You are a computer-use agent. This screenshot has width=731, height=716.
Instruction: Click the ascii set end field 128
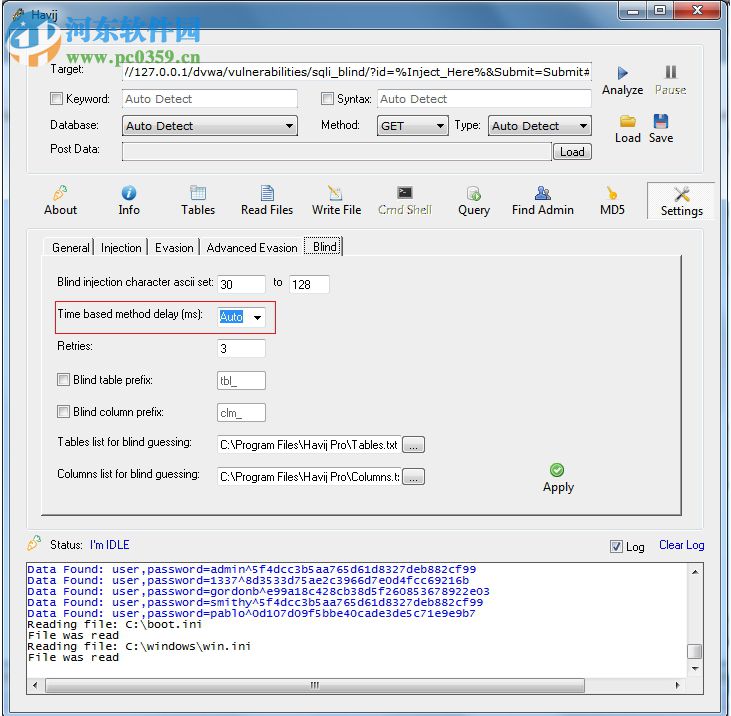(x=309, y=284)
